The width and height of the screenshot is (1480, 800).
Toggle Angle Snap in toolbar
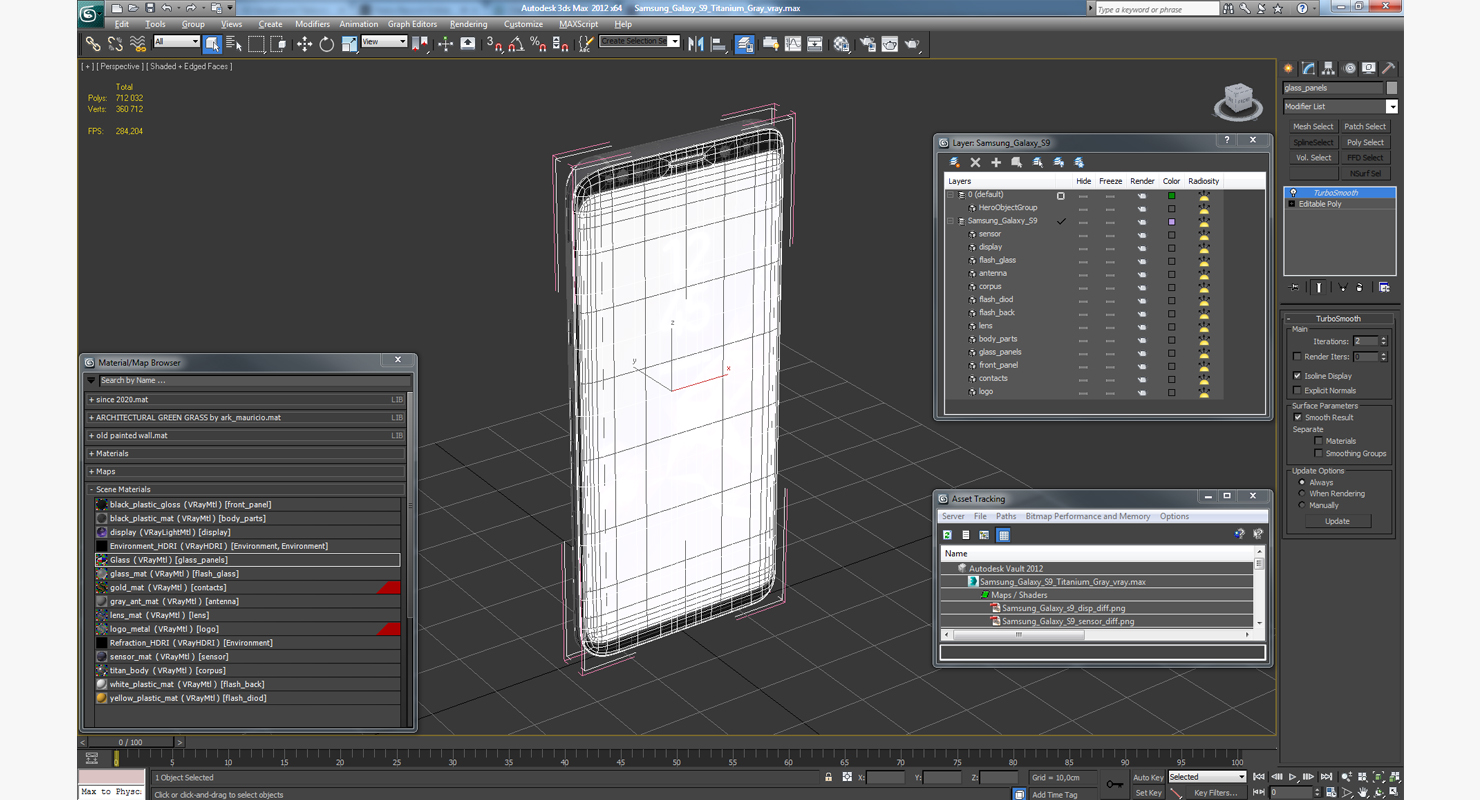pyautogui.click(x=516, y=44)
